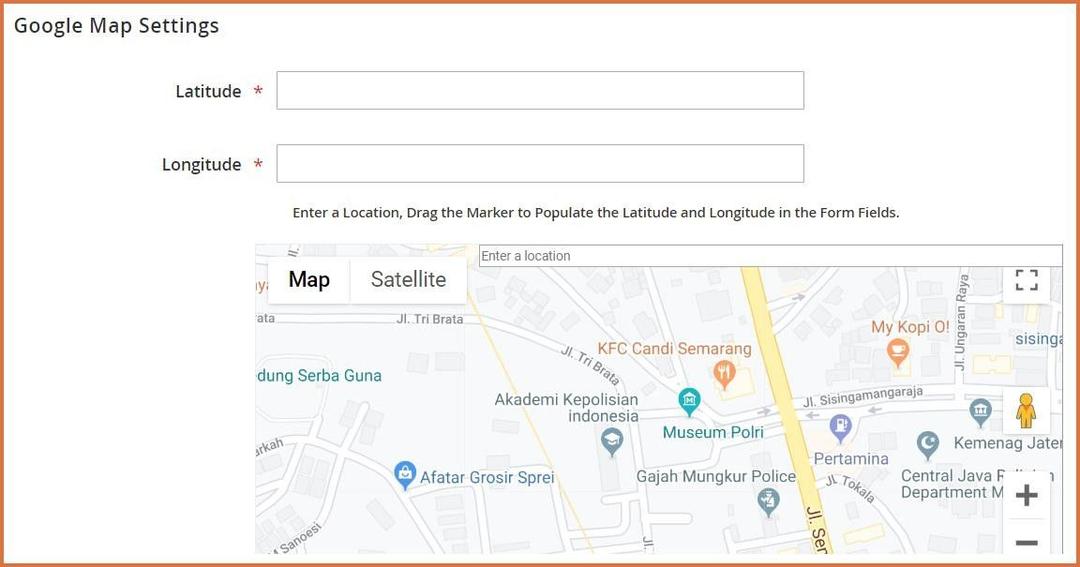
Task: Click the Jl. Tokala street label
Action: 850,488
